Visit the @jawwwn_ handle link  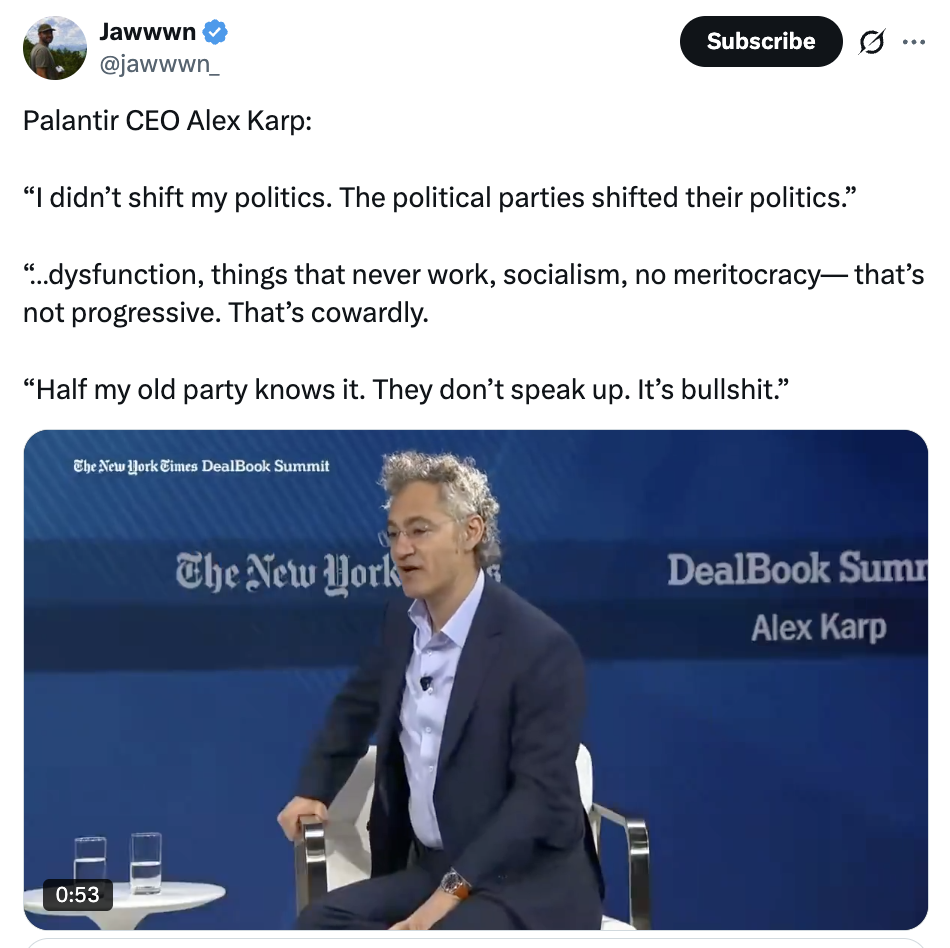point(159,64)
